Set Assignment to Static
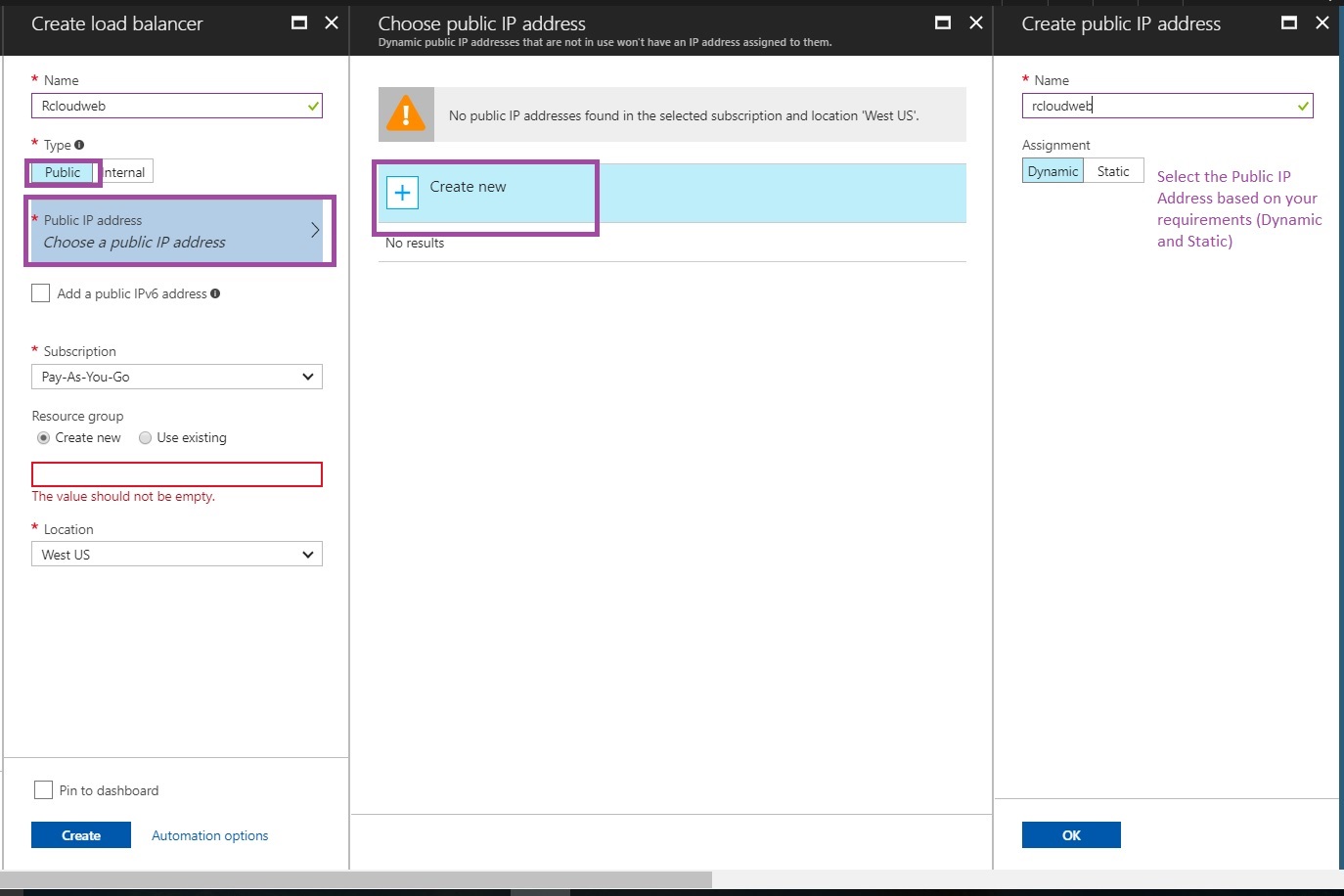 [x=1114, y=170]
